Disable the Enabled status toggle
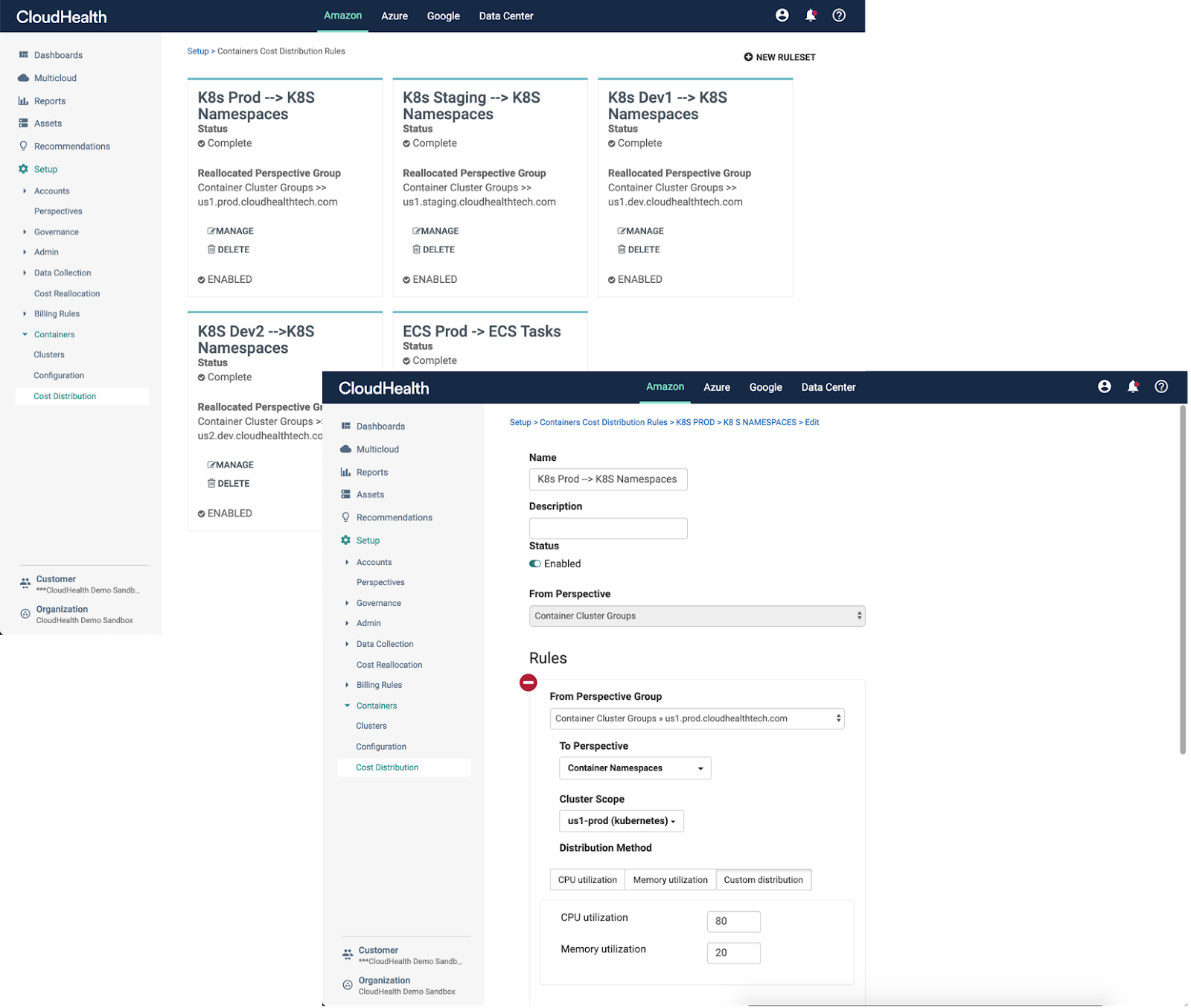 (x=534, y=564)
